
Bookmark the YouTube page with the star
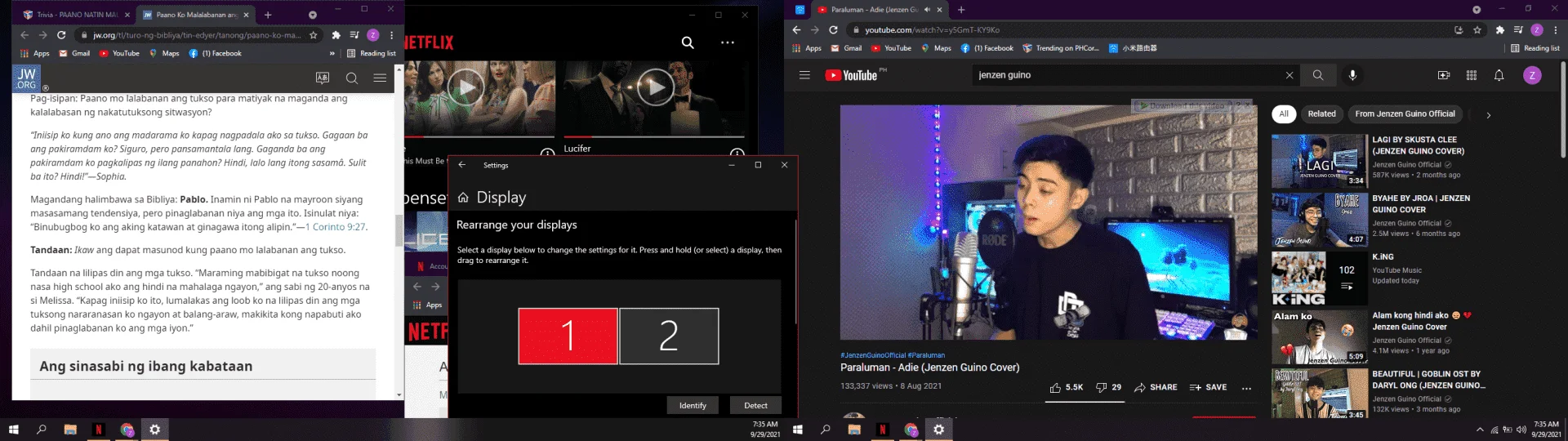pyautogui.click(x=1477, y=30)
